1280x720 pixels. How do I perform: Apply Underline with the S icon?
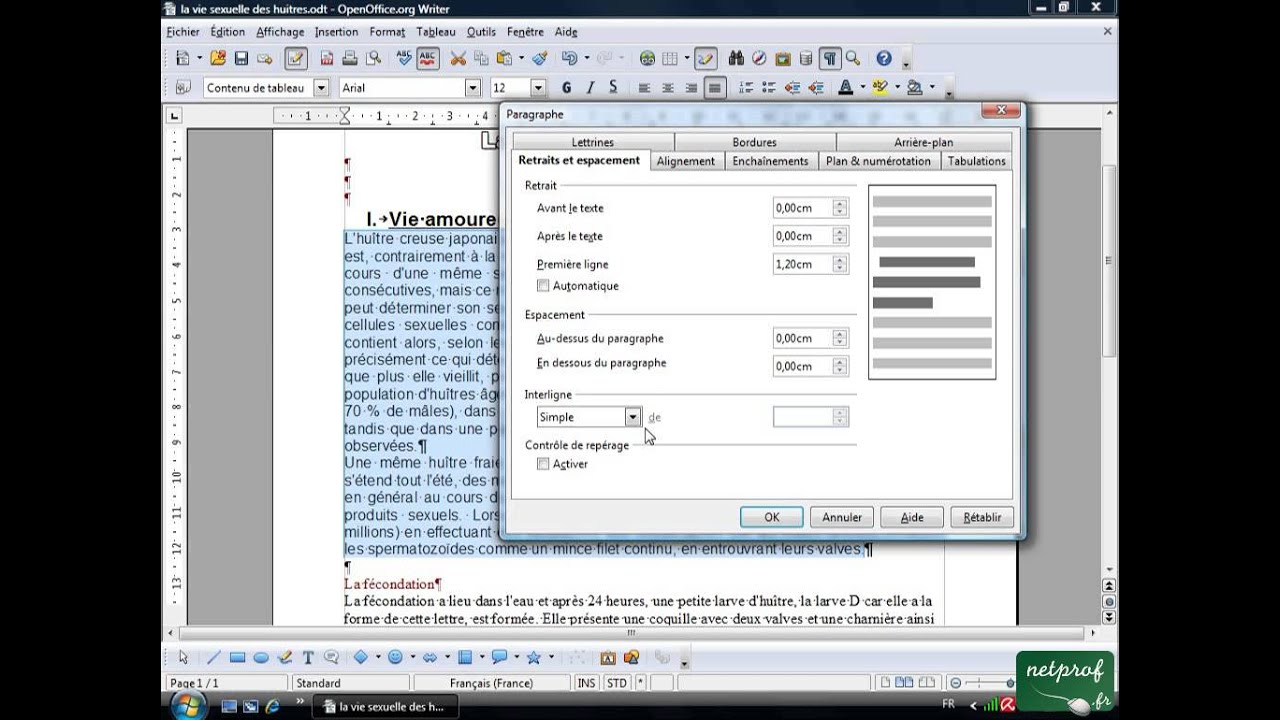pos(613,88)
